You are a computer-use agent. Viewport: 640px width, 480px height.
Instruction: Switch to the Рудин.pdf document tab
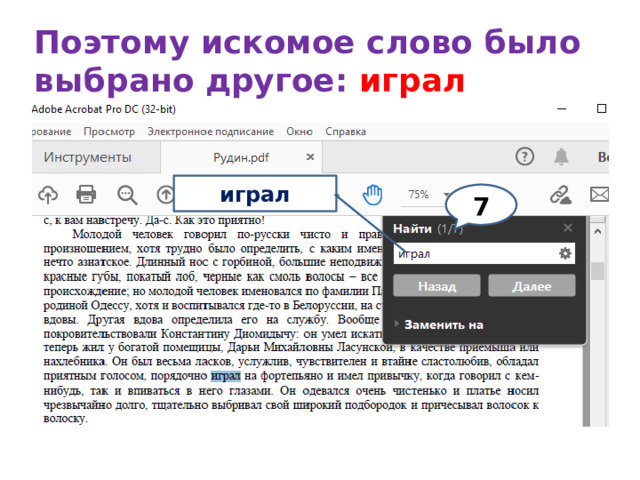click(241, 158)
